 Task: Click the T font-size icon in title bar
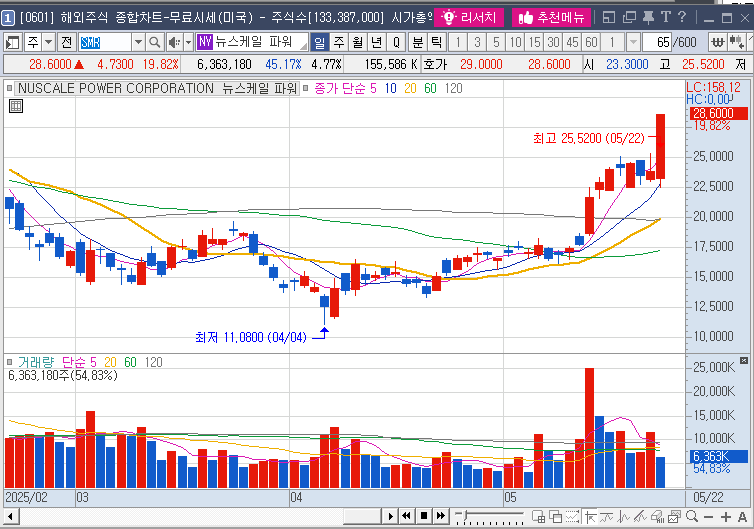(x=666, y=17)
